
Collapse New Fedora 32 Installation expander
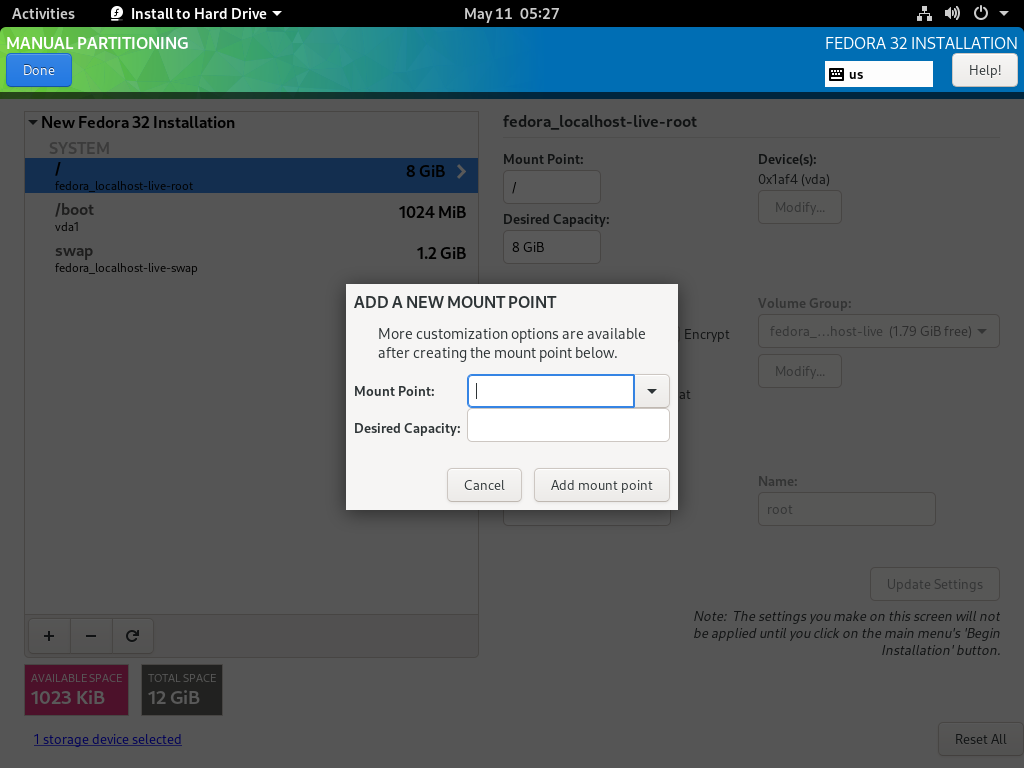coord(33,122)
